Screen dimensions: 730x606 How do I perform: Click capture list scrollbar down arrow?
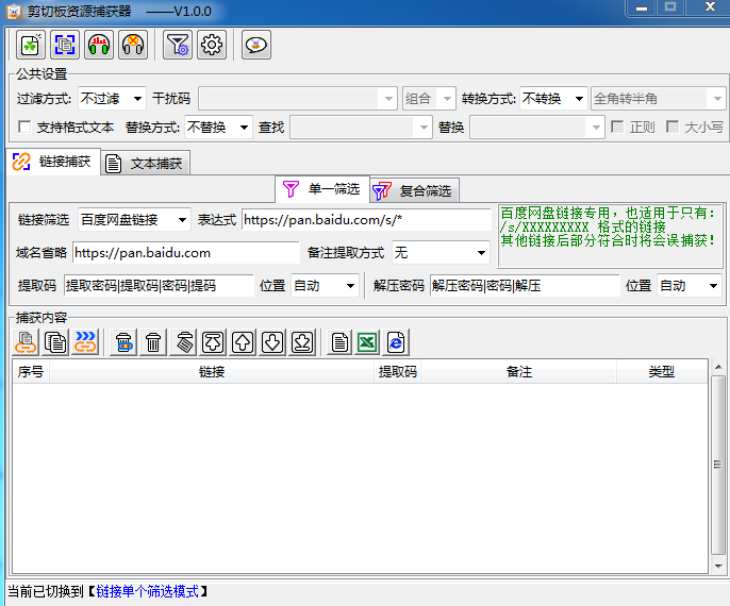click(x=718, y=566)
